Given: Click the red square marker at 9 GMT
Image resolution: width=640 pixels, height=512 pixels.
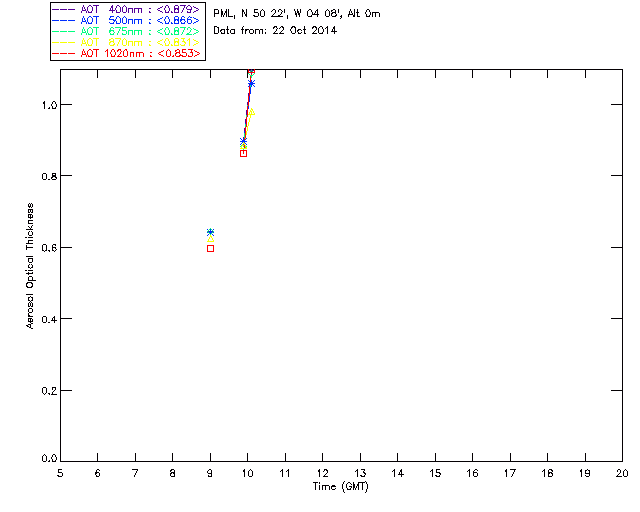Looking at the screenshot, I should click(211, 248).
